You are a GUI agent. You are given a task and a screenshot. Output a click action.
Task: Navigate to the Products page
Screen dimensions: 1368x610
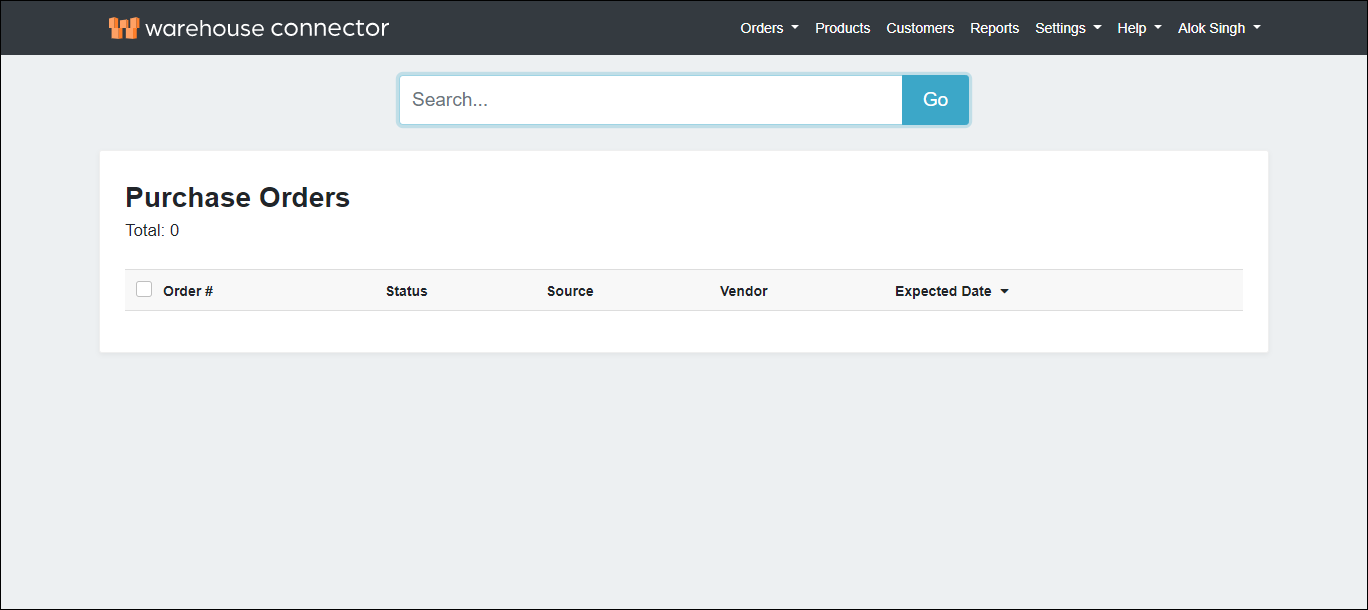click(x=842, y=28)
